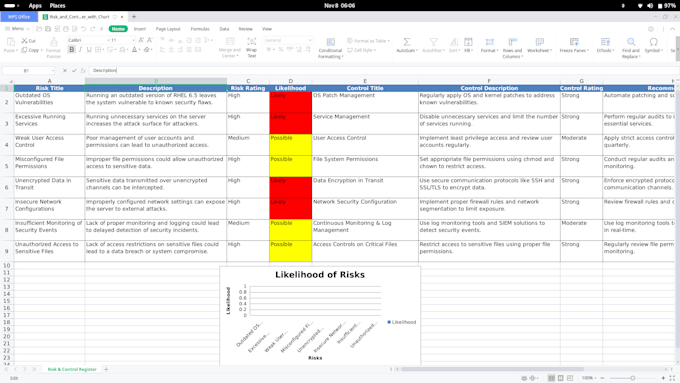Viewport: 680px width, 383px height.
Task: Select the Risk & Control Register sheet tab
Action: tap(72, 369)
